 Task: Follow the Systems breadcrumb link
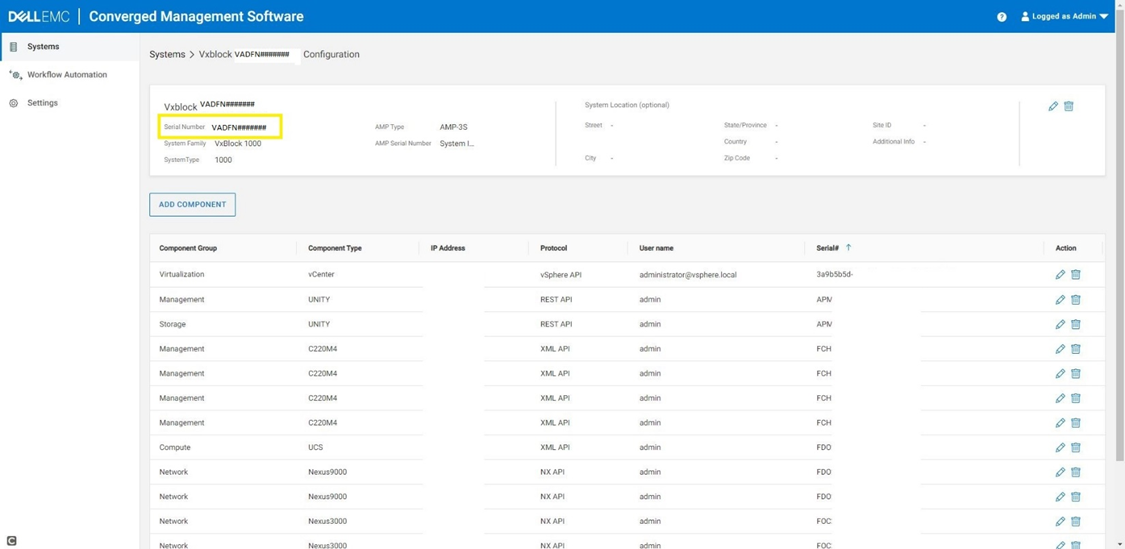[166, 55]
